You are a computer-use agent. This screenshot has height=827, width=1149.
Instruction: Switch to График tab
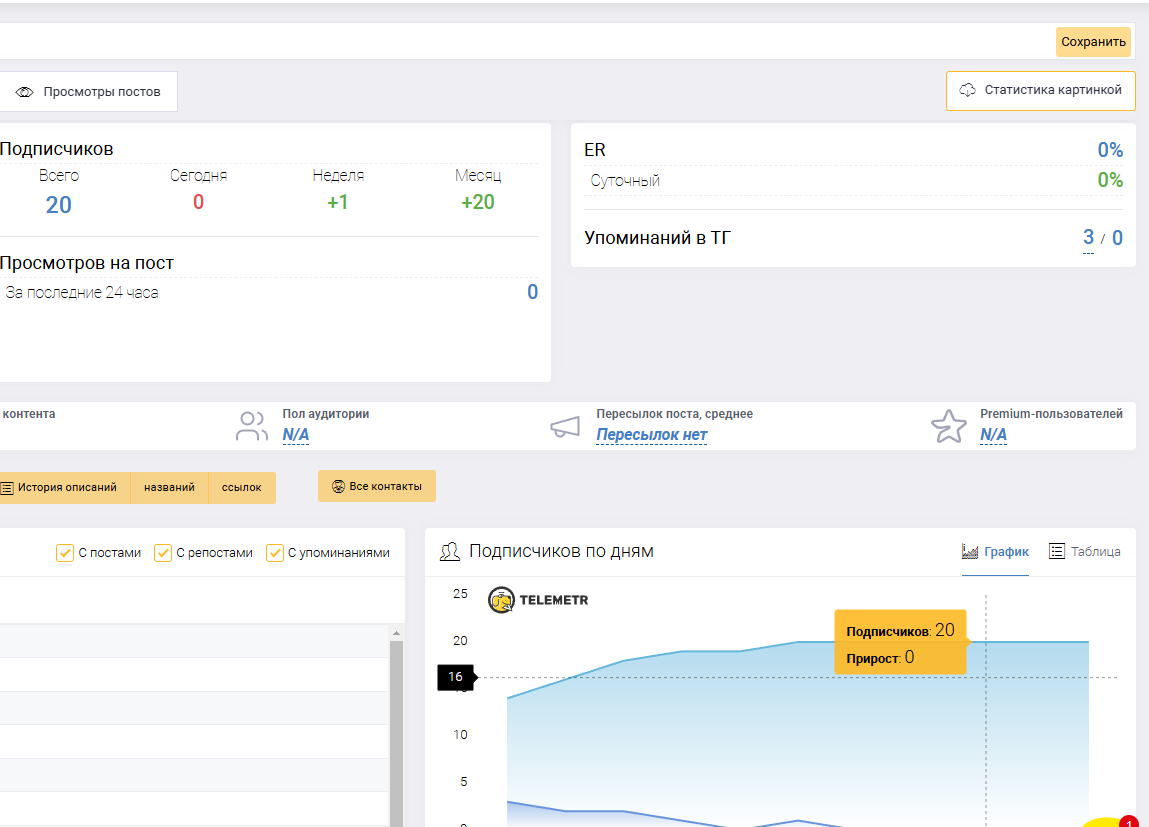(995, 552)
